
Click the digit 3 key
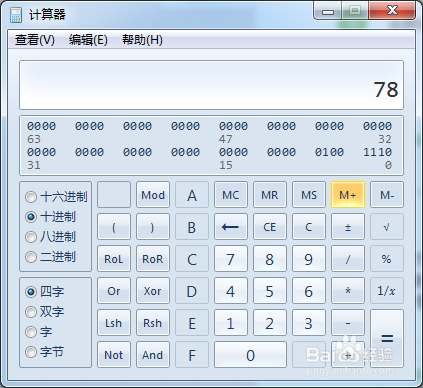(309, 323)
